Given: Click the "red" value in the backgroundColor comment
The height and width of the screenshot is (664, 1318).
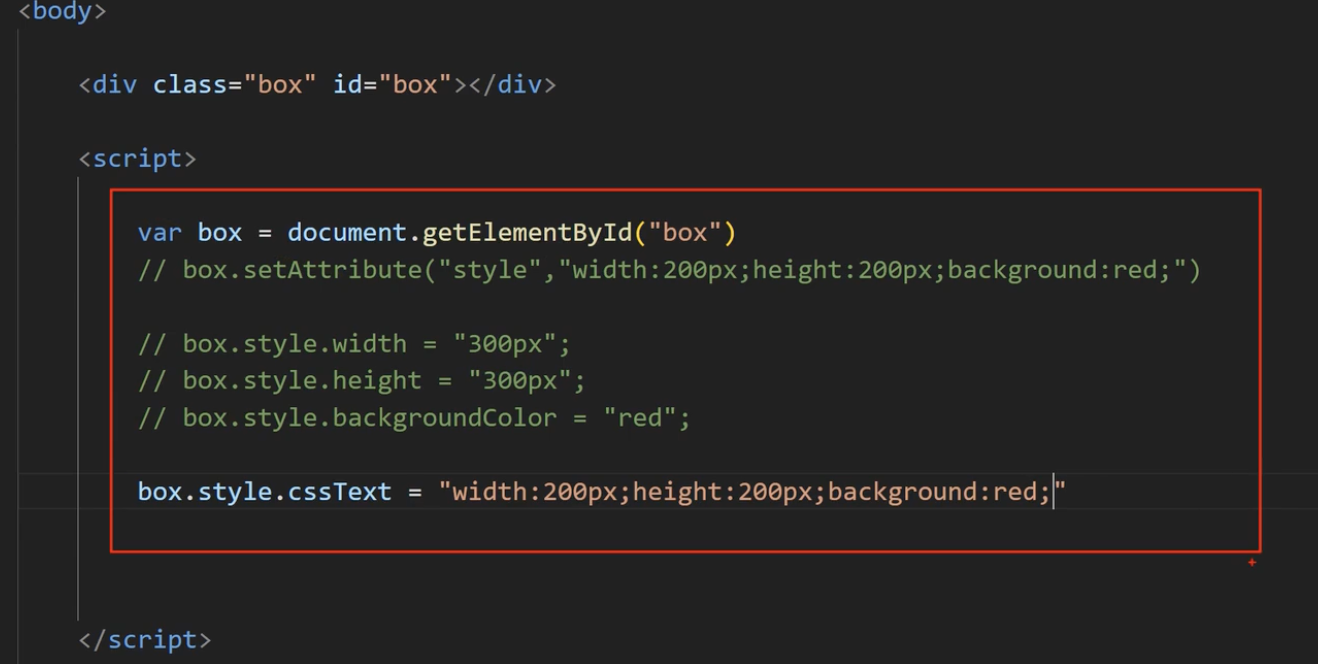Looking at the screenshot, I should pos(645,418).
